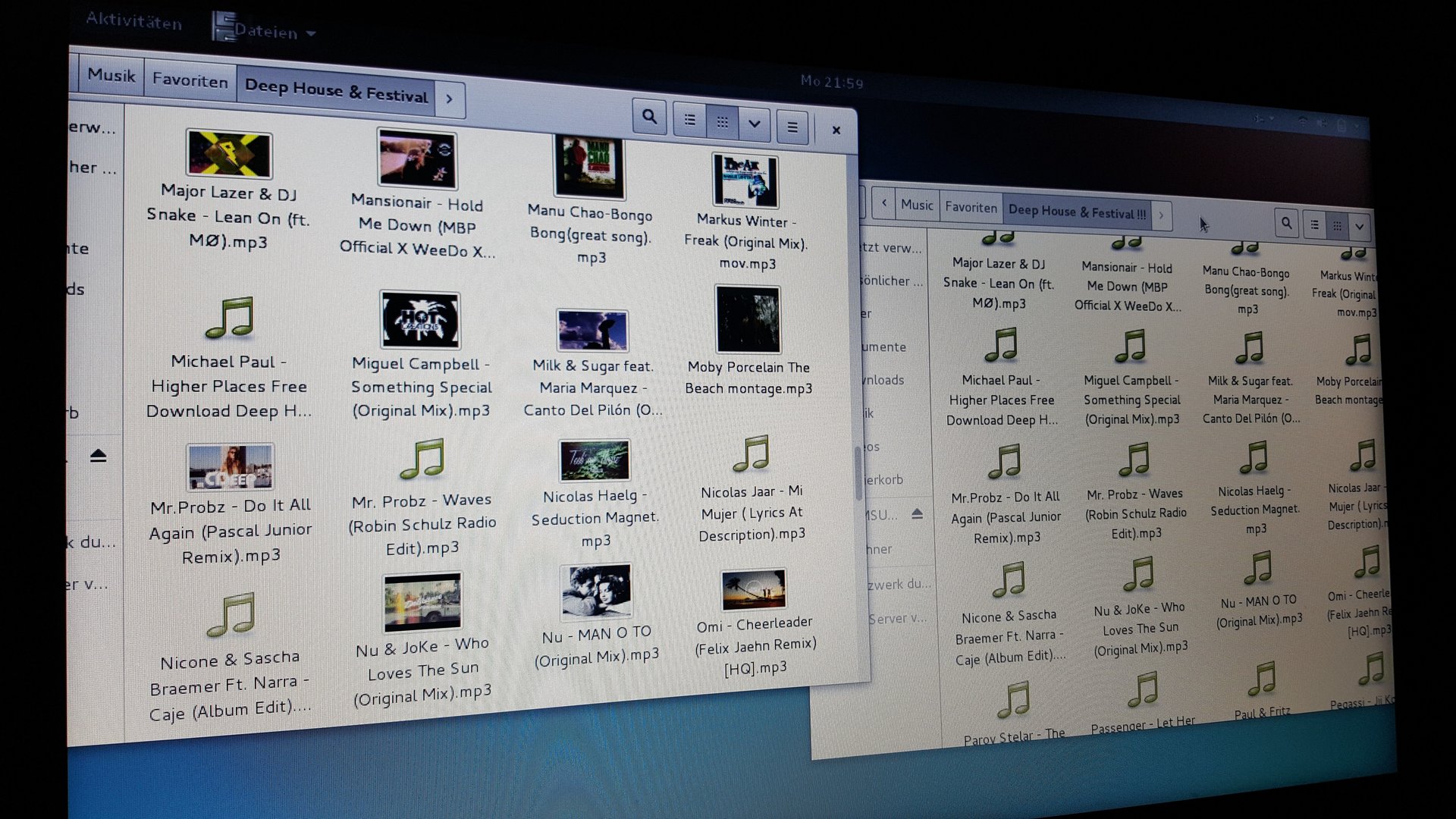Open Favoriten path segment in back window
Screen dimensions: 1456x819
coord(971,207)
